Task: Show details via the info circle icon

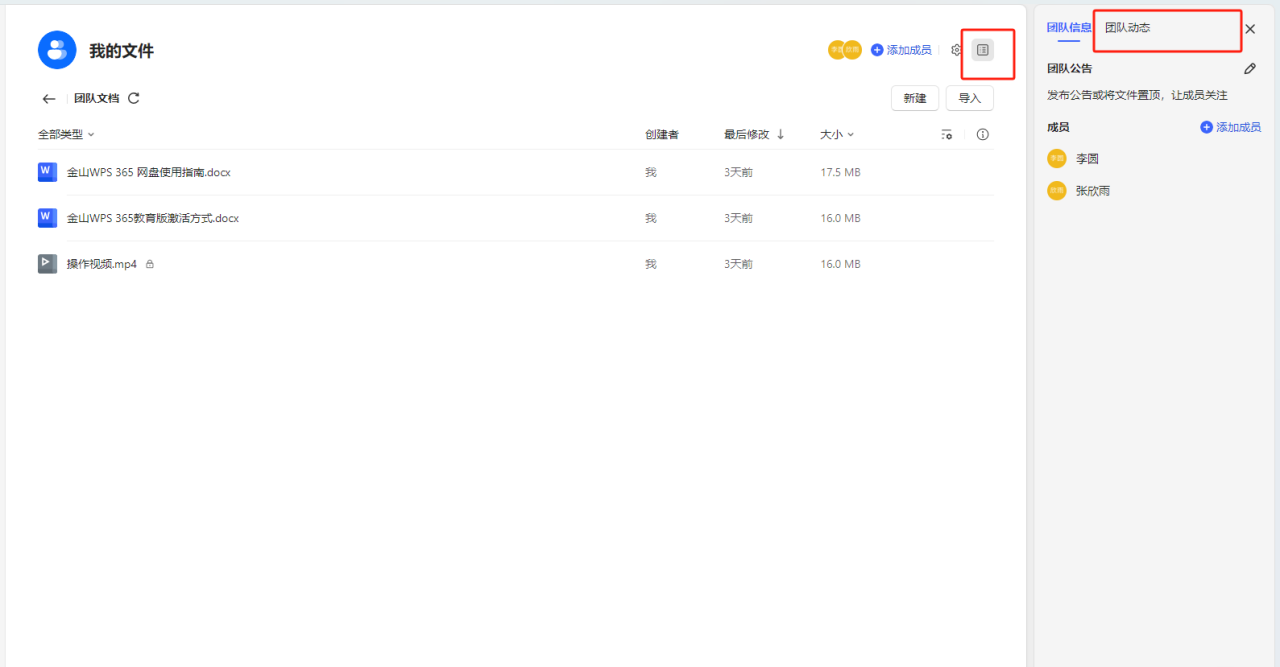Action: point(982,135)
